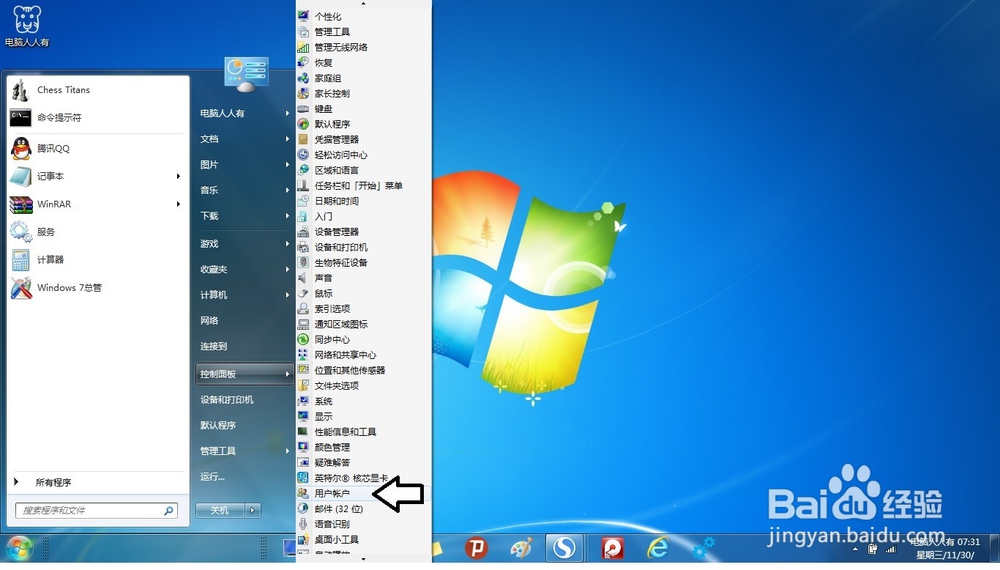This screenshot has width=1000, height=570.
Task: Expand 文档 submenu
Action: (288, 139)
